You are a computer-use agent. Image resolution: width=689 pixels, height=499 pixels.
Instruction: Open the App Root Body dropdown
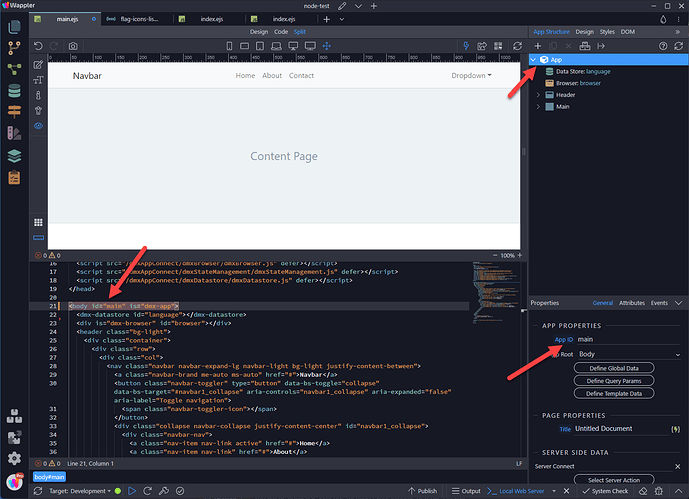coord(628,354)
